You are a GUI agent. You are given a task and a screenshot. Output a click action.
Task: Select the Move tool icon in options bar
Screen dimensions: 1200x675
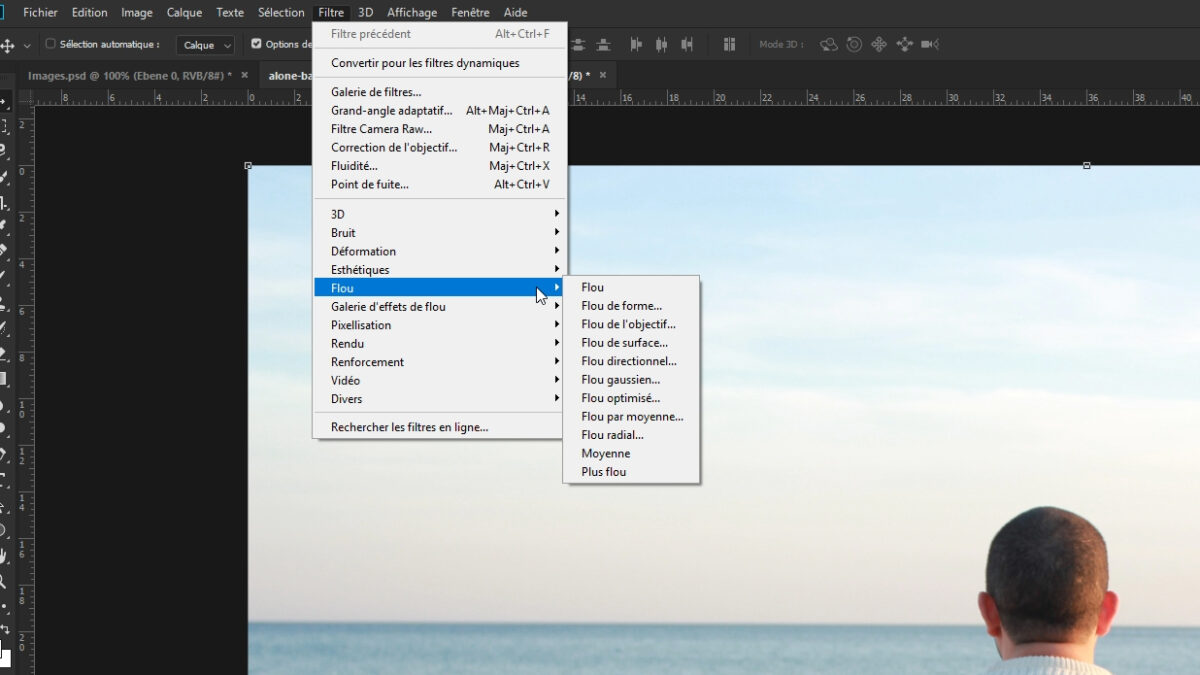(8, 45)
